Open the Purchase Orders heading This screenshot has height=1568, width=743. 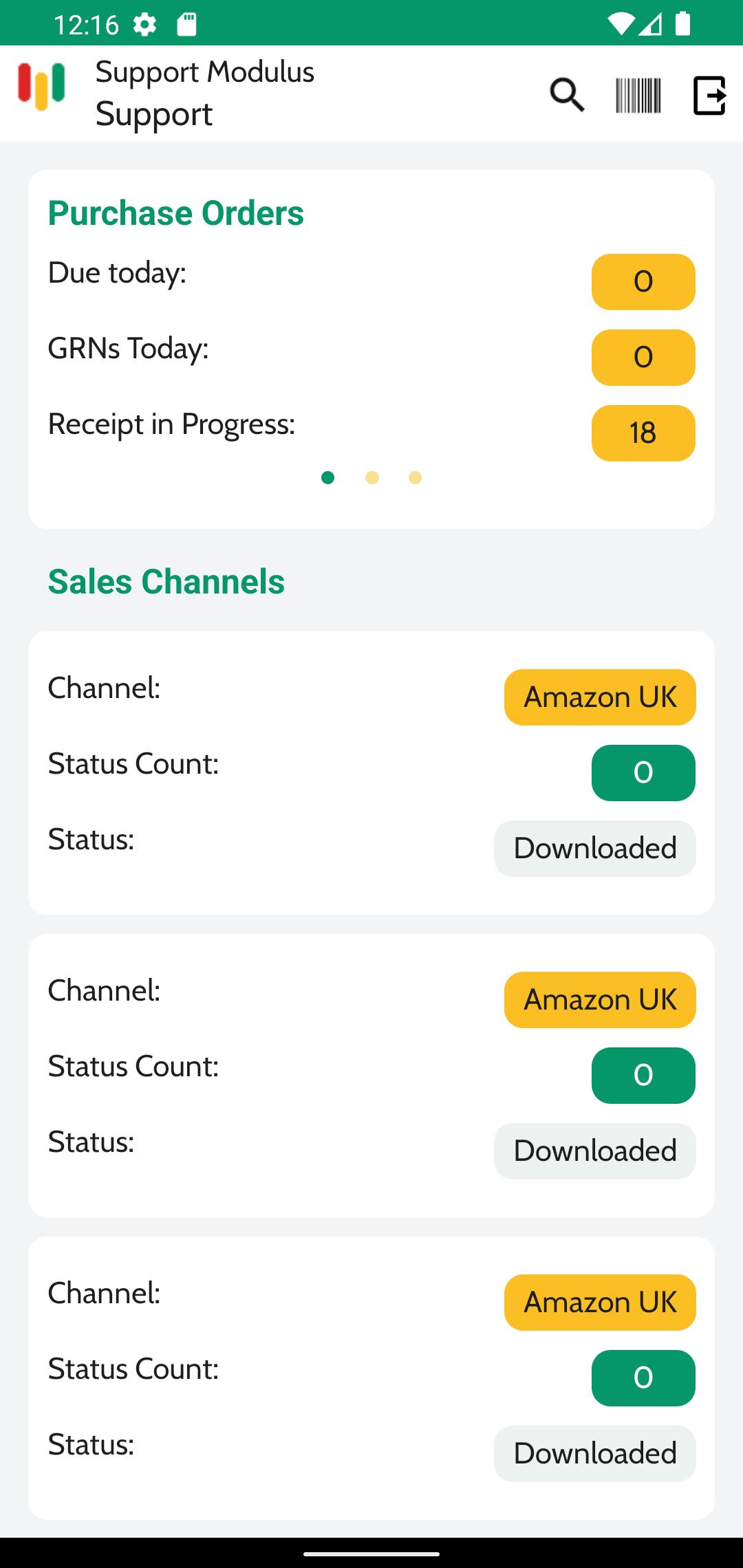click(176, 213)
